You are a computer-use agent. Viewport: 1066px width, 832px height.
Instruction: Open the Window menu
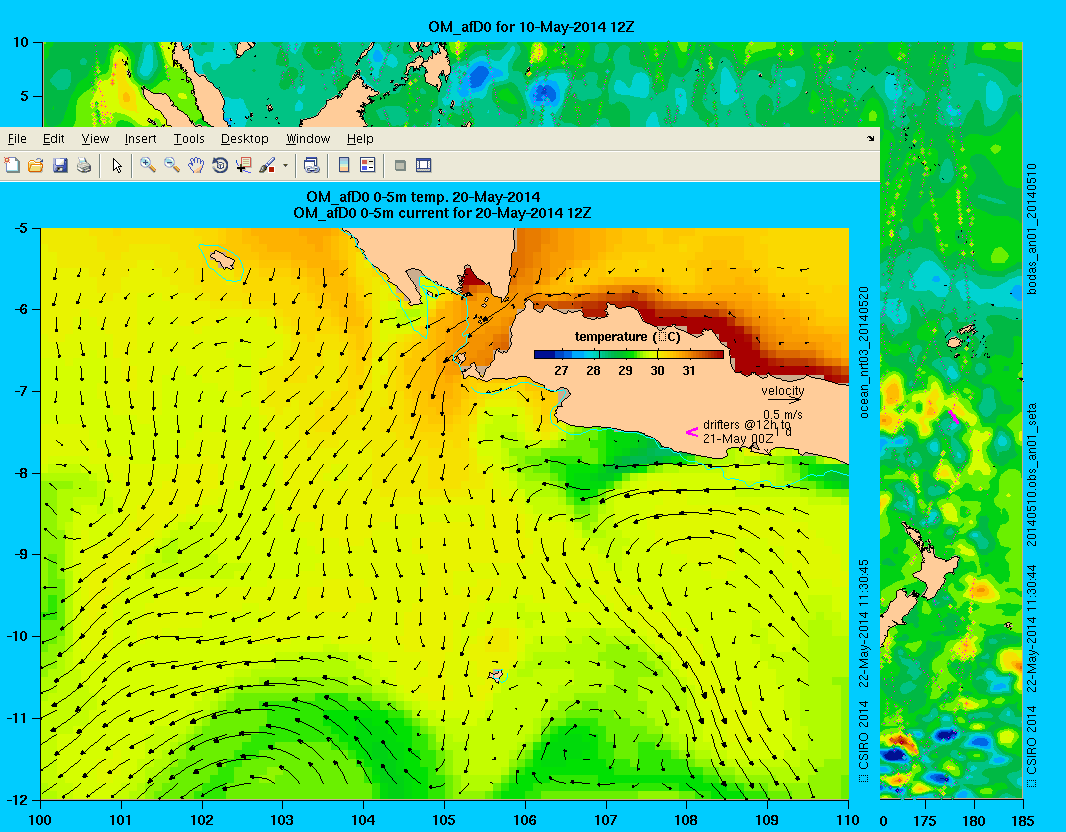coord(308,139)
